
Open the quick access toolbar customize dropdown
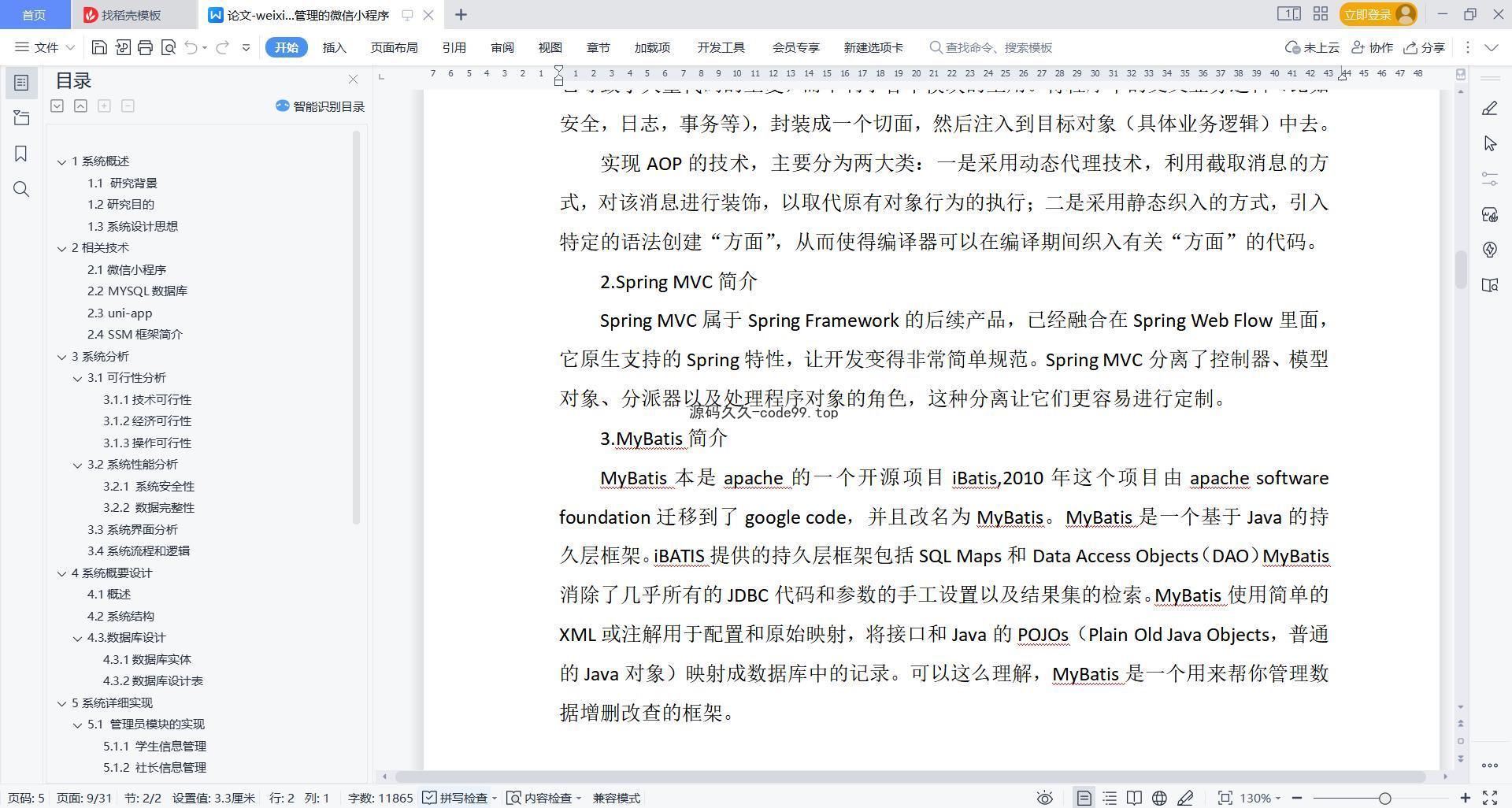246,47
